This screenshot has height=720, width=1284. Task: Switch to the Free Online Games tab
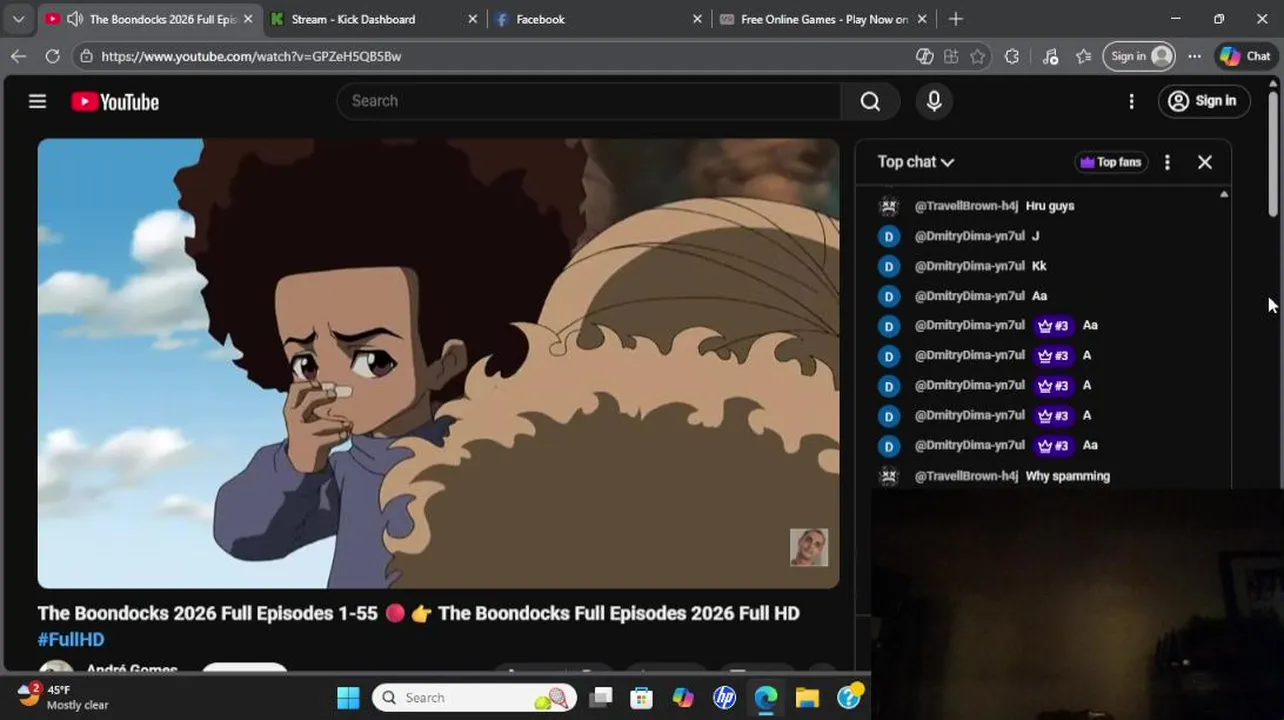[x=824, y=19]
